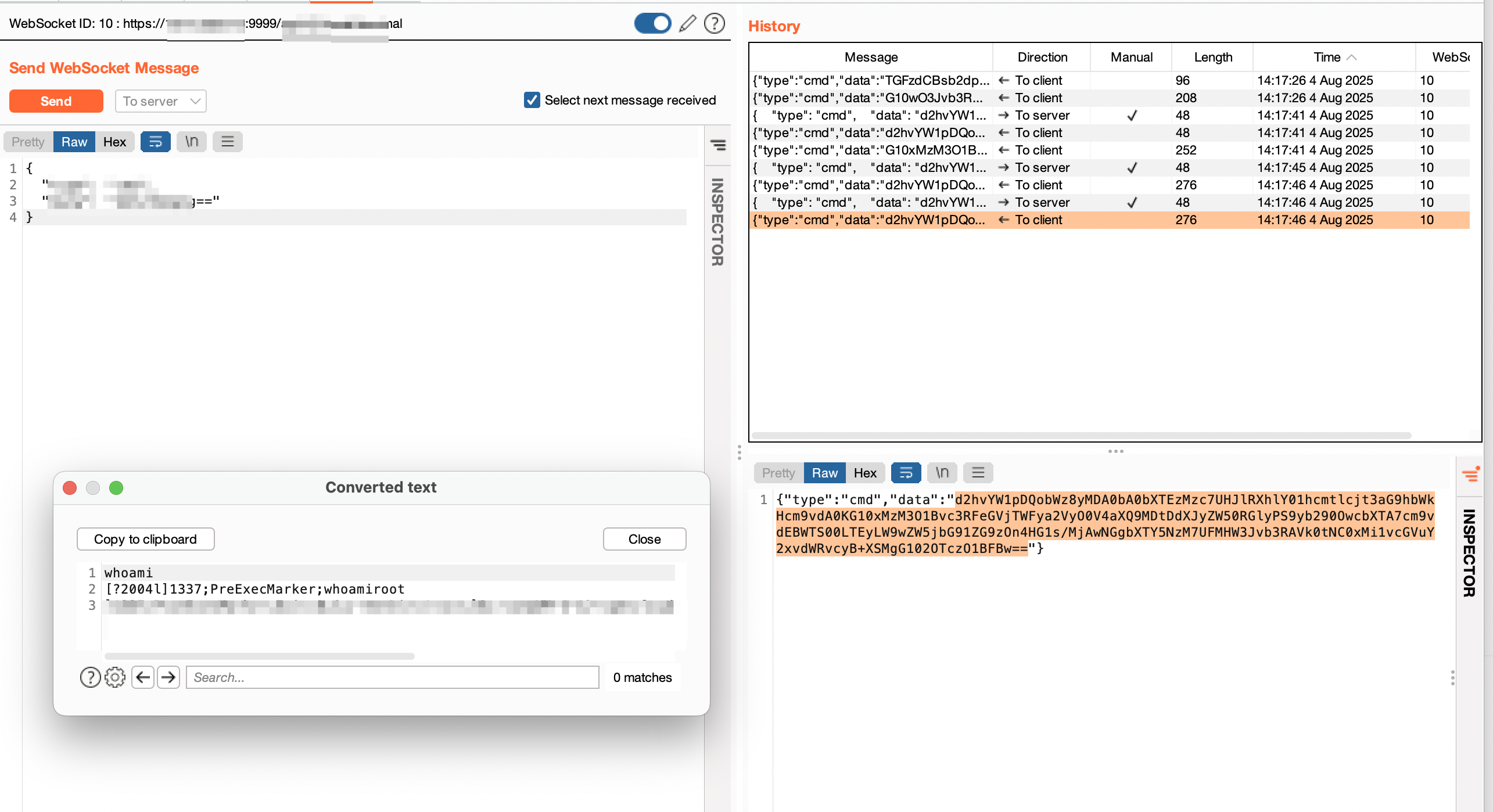Toggle word wrap icon in send editor

[156, 142]
